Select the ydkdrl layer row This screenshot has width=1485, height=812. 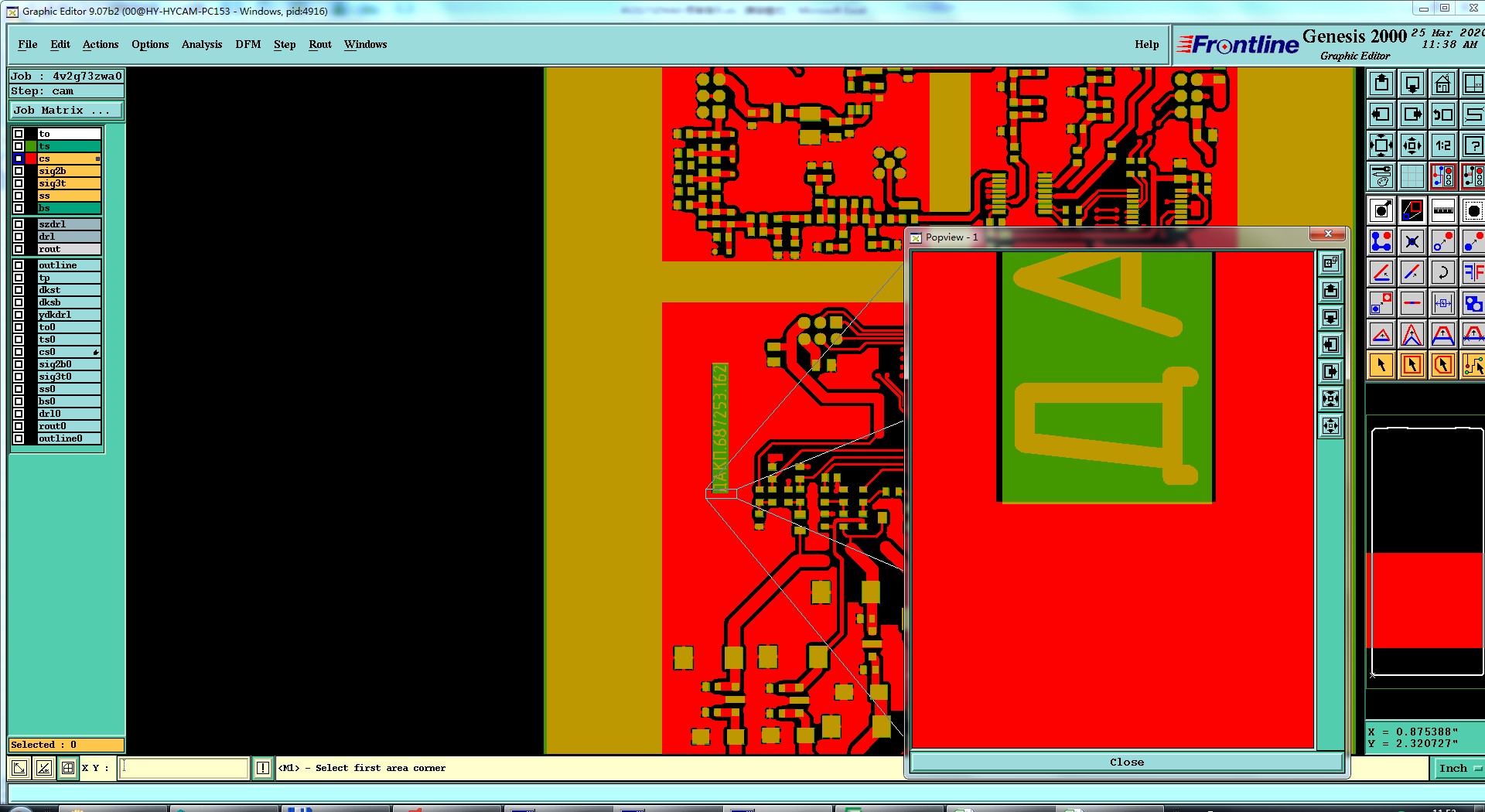70,315
